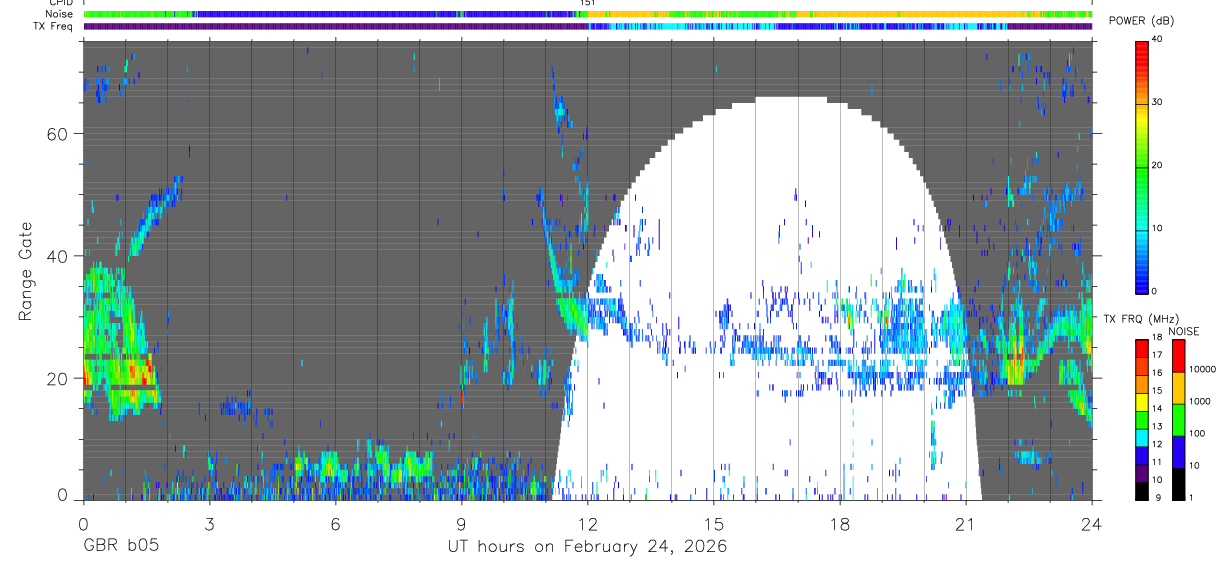
Task: Click the "9" TX frequency legend label
Action: click(x=1156, y=498)
